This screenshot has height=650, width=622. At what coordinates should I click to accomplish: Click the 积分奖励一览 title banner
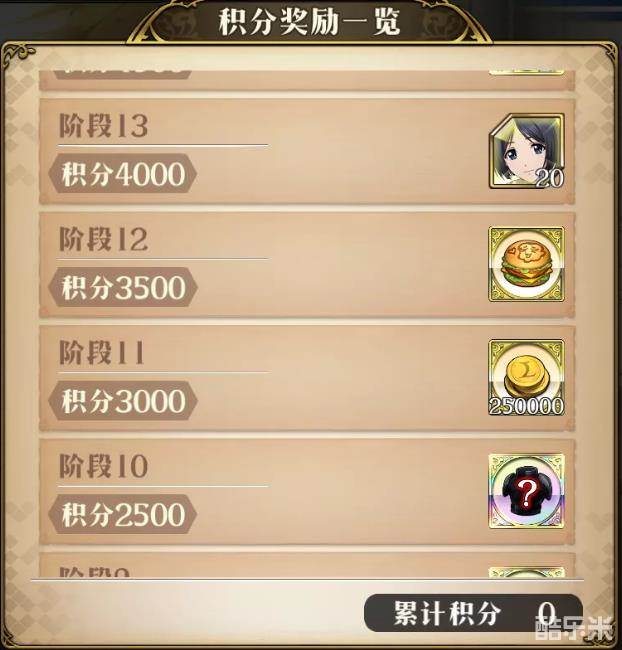click(x=309, y=22)
